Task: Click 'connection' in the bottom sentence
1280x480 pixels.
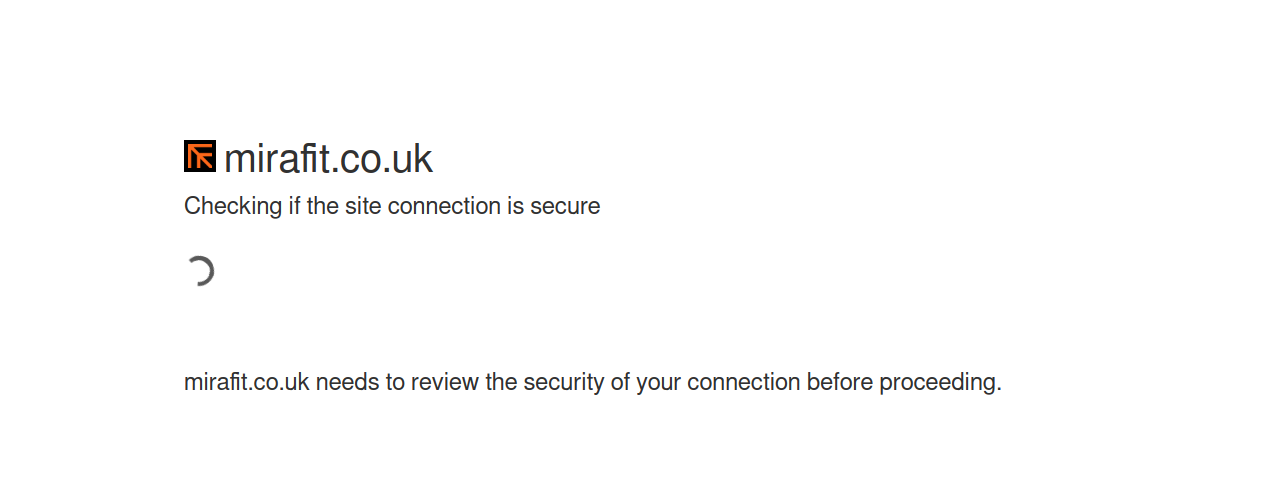Action: click(x=743, y=382)
